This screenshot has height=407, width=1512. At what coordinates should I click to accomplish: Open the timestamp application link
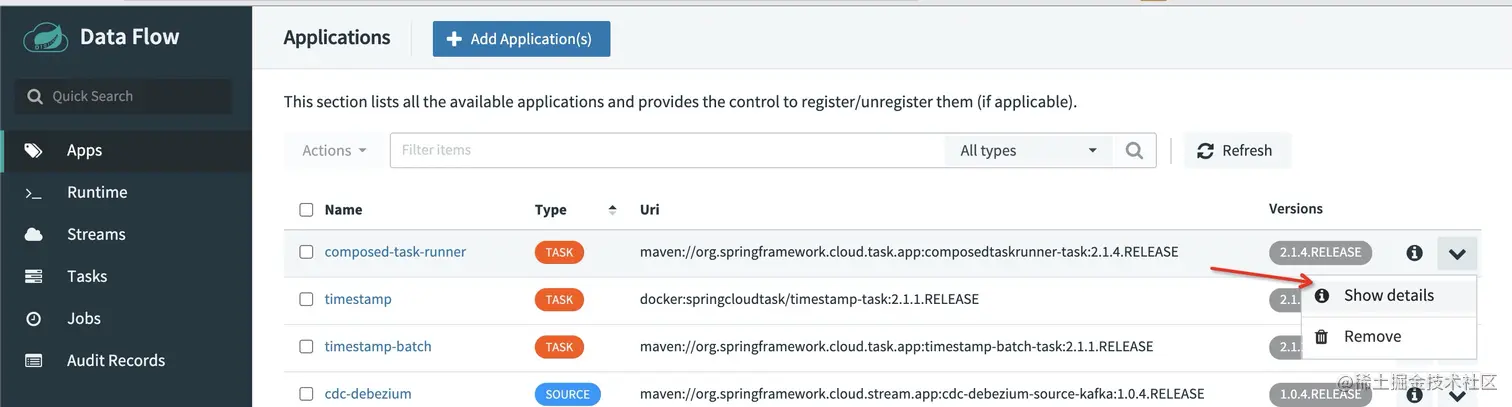(x=358, y=299)
